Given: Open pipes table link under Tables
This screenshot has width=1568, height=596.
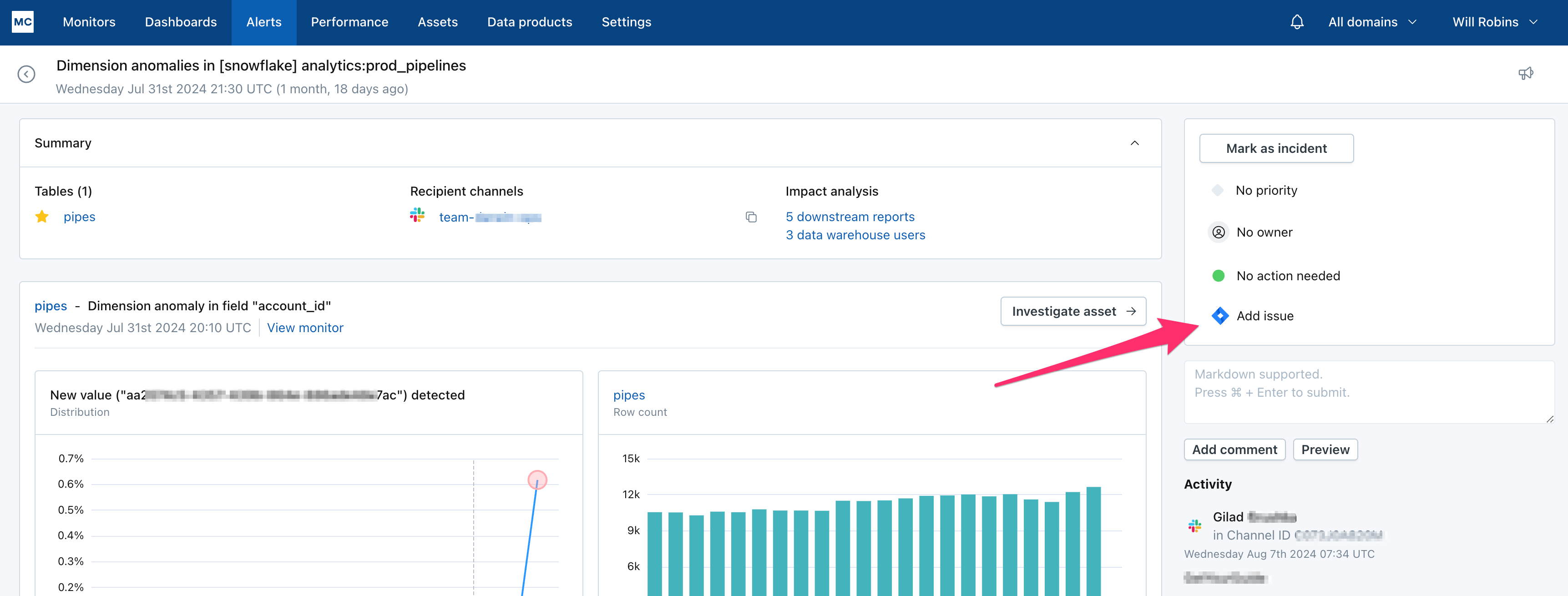Looking at the screenshot, I should click(79, 217).
